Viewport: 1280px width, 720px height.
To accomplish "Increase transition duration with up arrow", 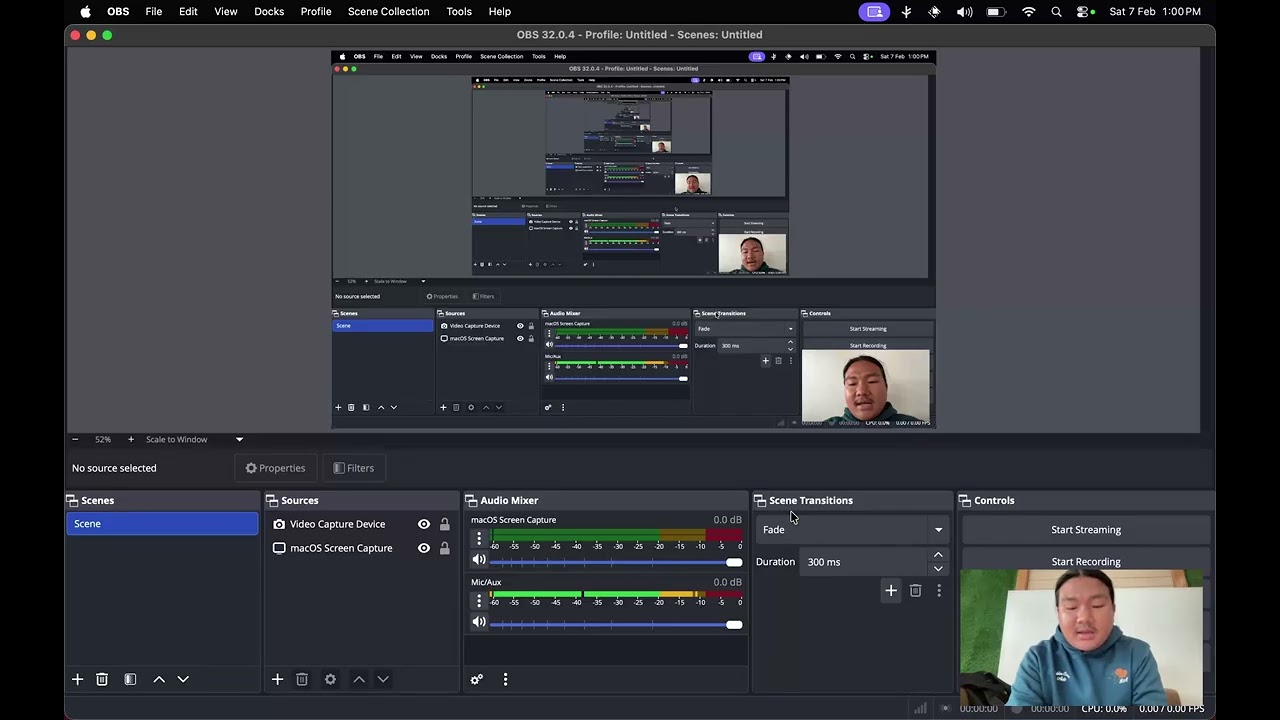I will pos(938,555).
